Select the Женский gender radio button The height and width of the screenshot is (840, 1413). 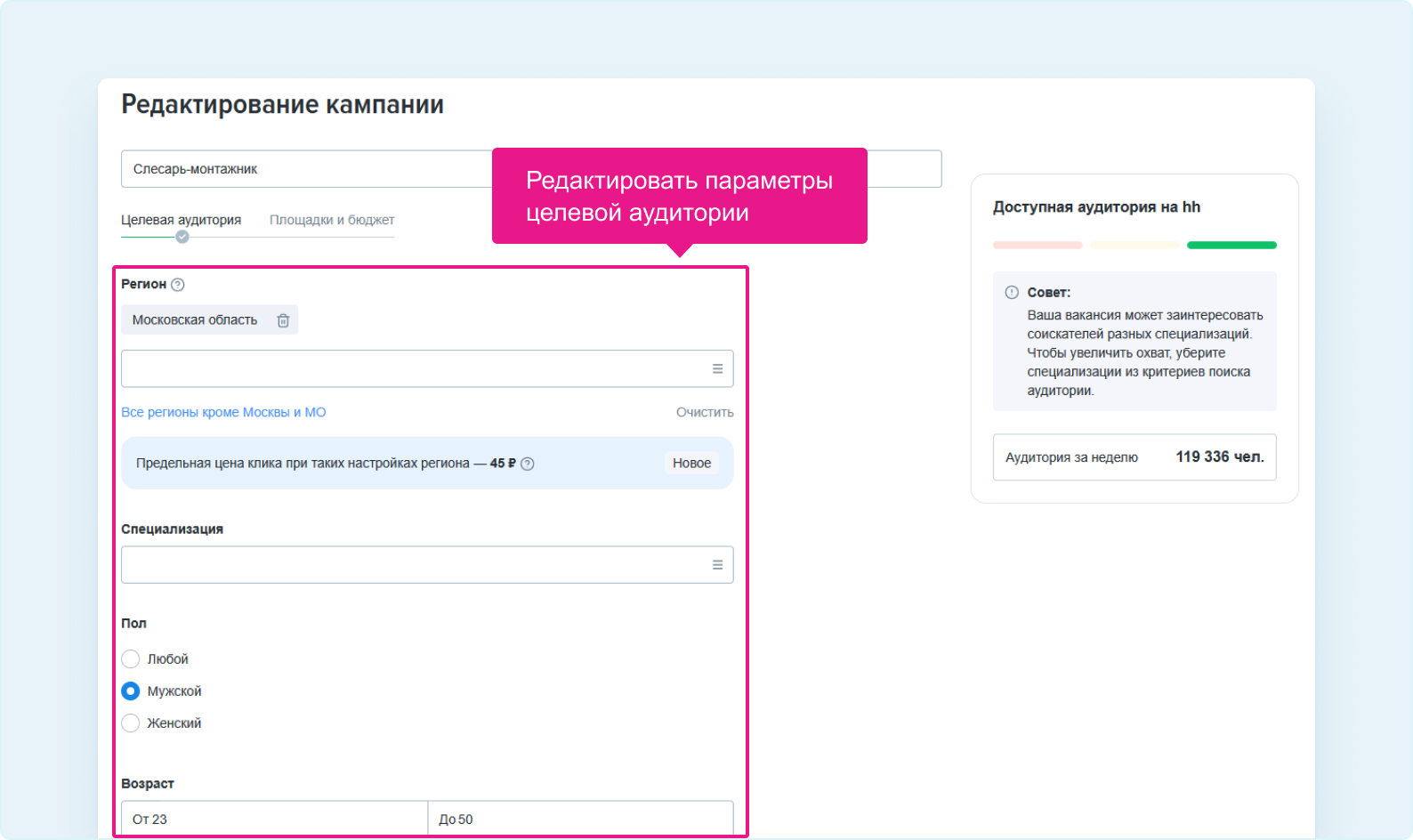coord(131,723)
